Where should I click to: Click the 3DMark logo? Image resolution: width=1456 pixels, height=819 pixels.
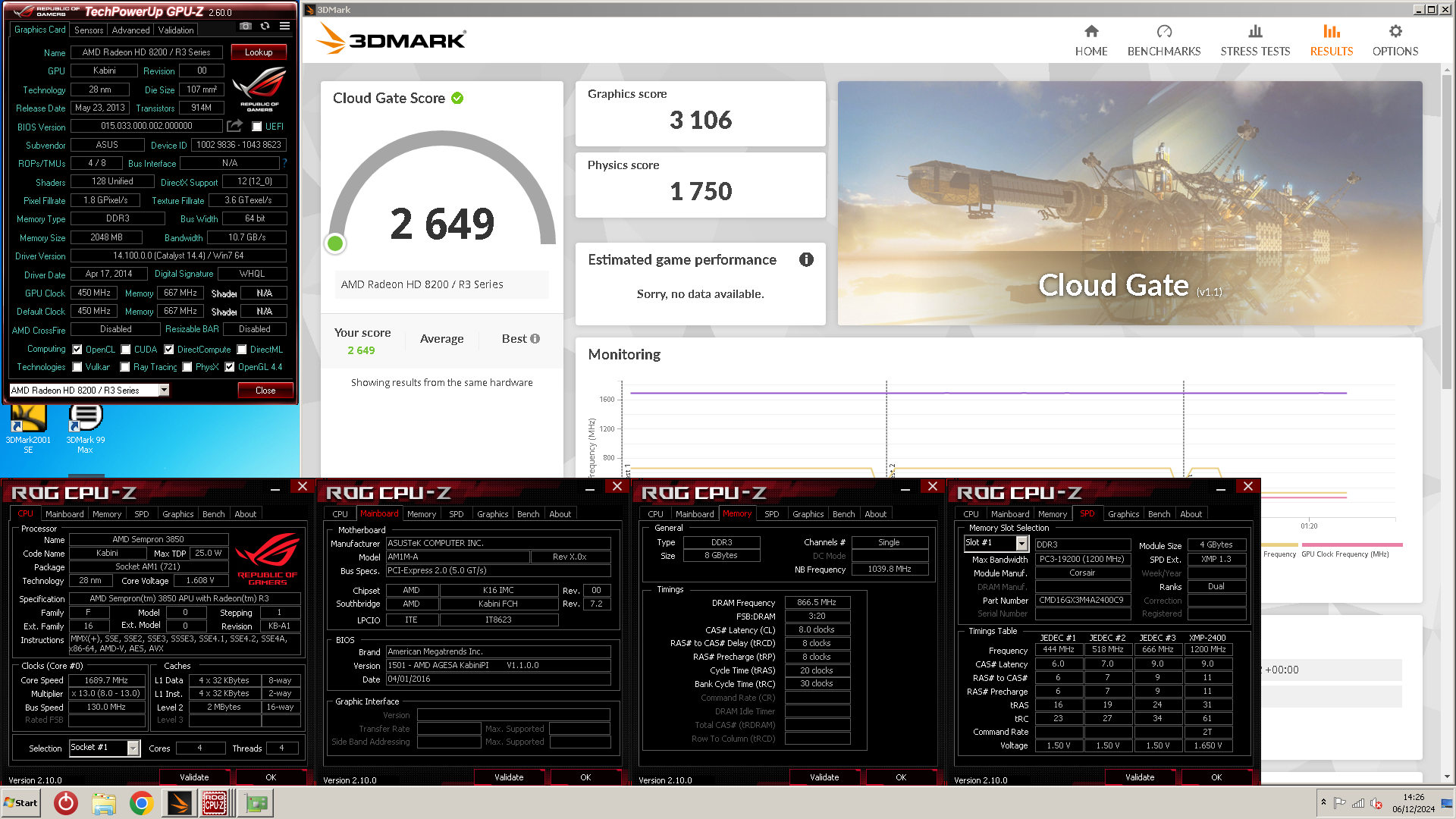391,38
